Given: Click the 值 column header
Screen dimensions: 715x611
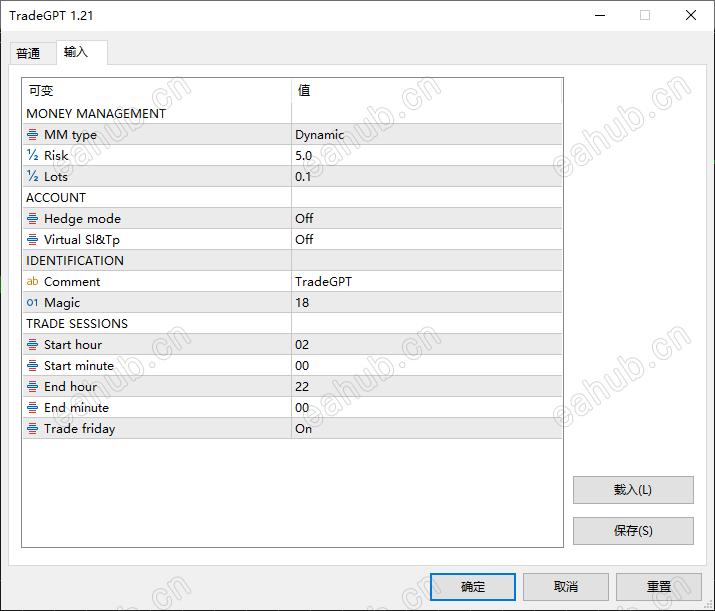Looking at the screenshot, I should tap(426, 90).
